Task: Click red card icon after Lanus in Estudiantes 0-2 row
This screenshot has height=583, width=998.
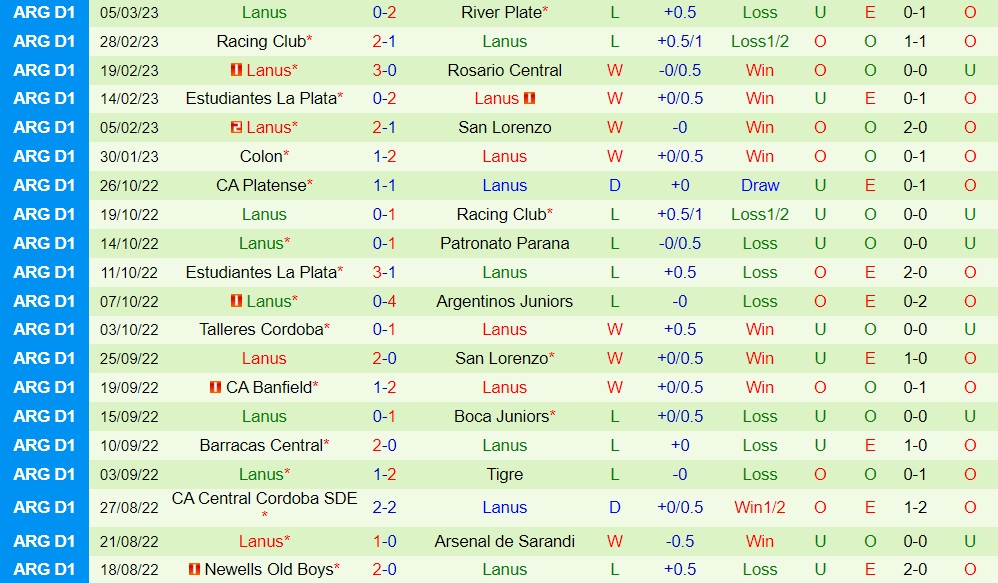Action: coord(529,98)
